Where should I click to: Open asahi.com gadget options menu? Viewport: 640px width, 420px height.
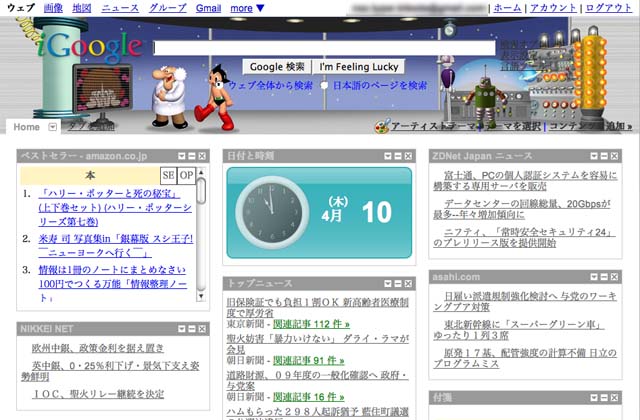tap(594, 277)
